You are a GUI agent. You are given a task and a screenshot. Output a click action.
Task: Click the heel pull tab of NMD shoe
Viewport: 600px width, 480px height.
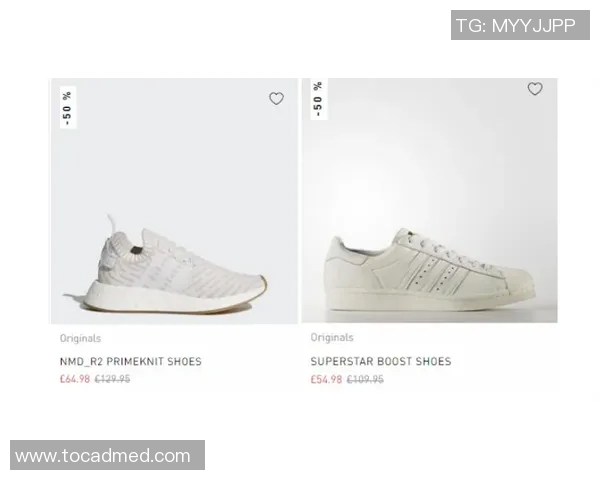pos(111,225)
